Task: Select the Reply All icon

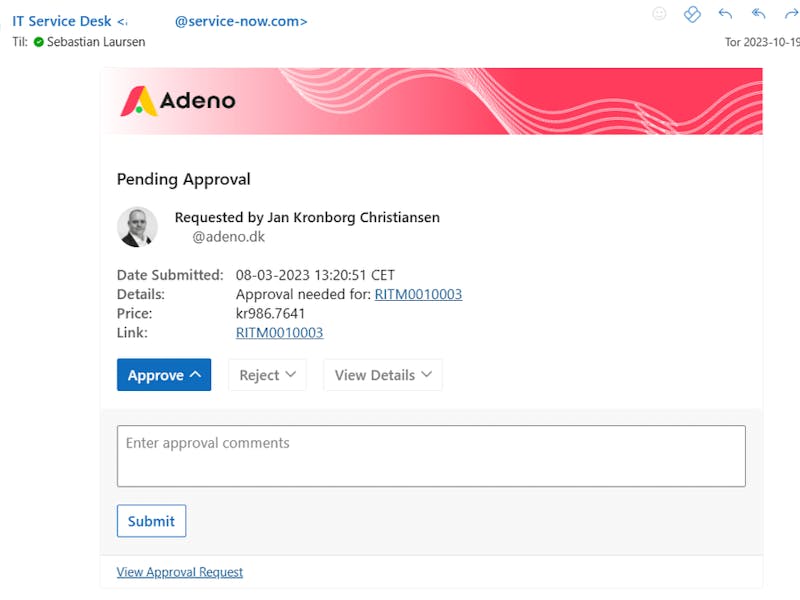Action: (758, 15)
